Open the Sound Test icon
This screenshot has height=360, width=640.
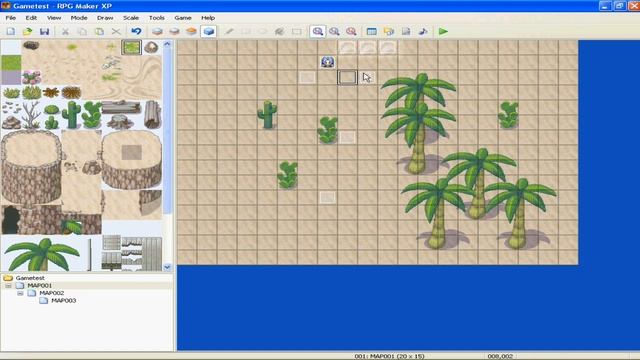pos(423,31)
